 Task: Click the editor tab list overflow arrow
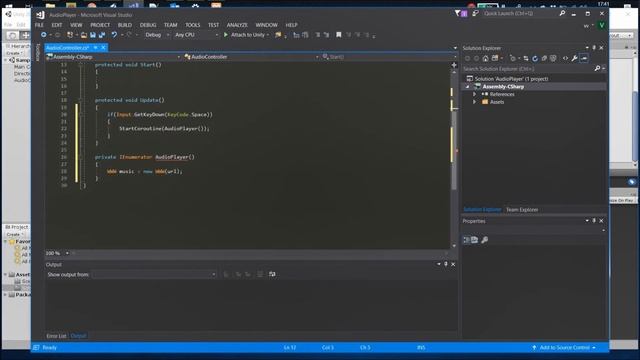pos(455,48)
